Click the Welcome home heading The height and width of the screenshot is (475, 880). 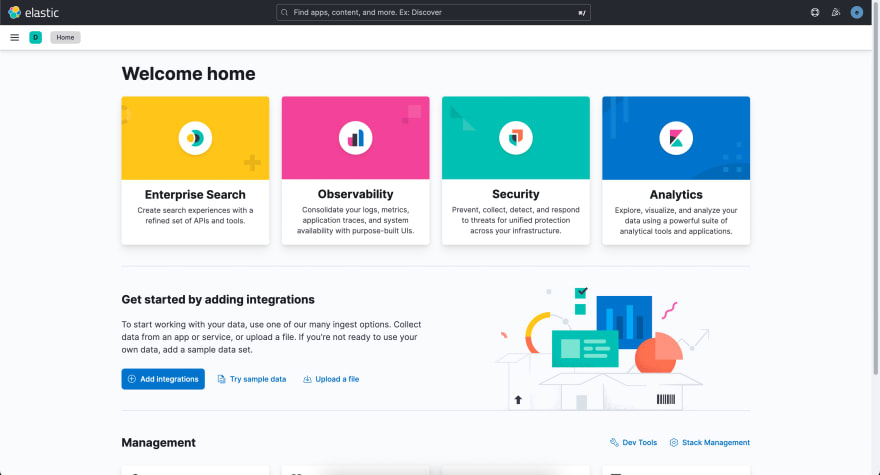click(188, 74)
